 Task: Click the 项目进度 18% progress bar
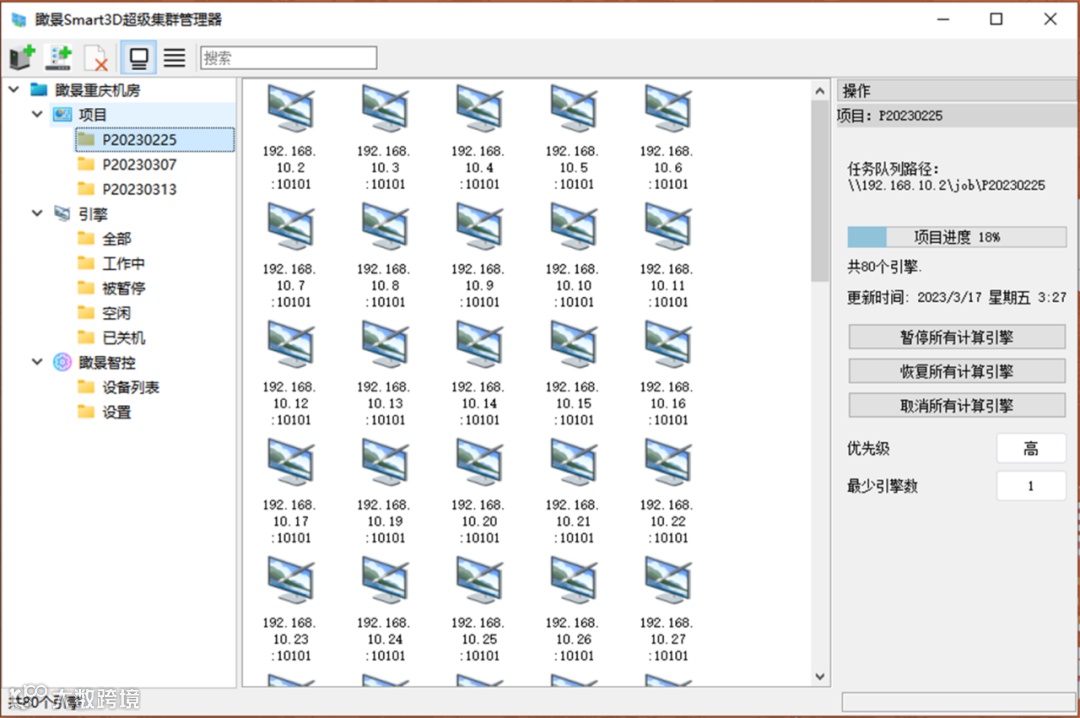957,237
